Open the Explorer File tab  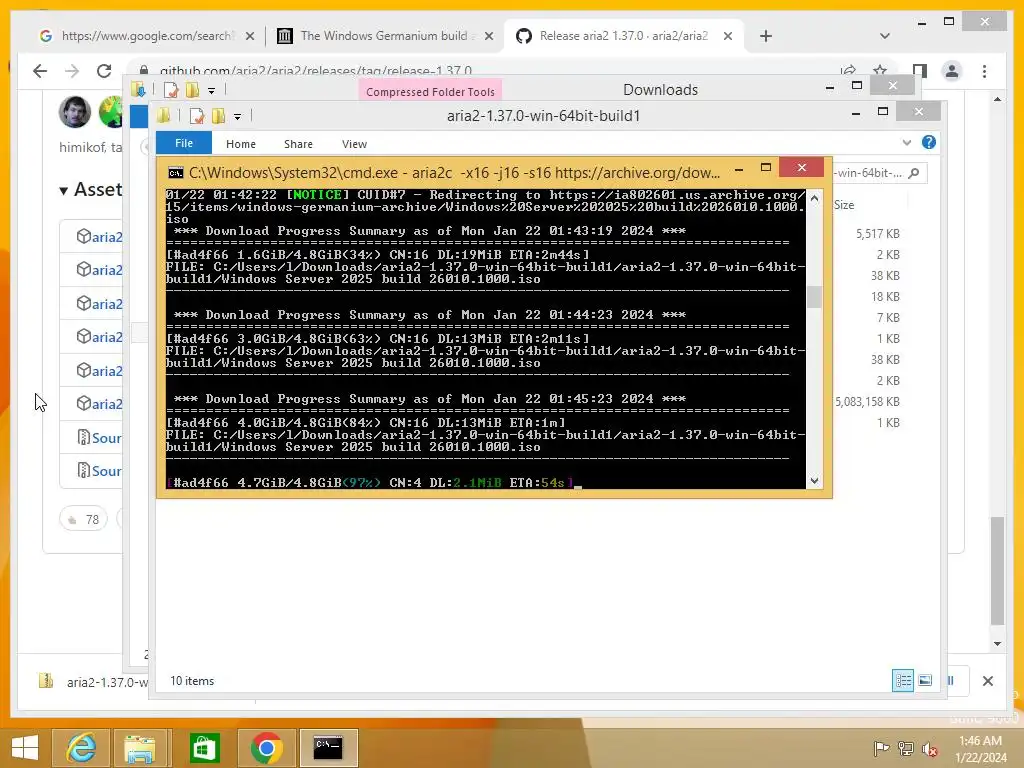pos(184,143)
